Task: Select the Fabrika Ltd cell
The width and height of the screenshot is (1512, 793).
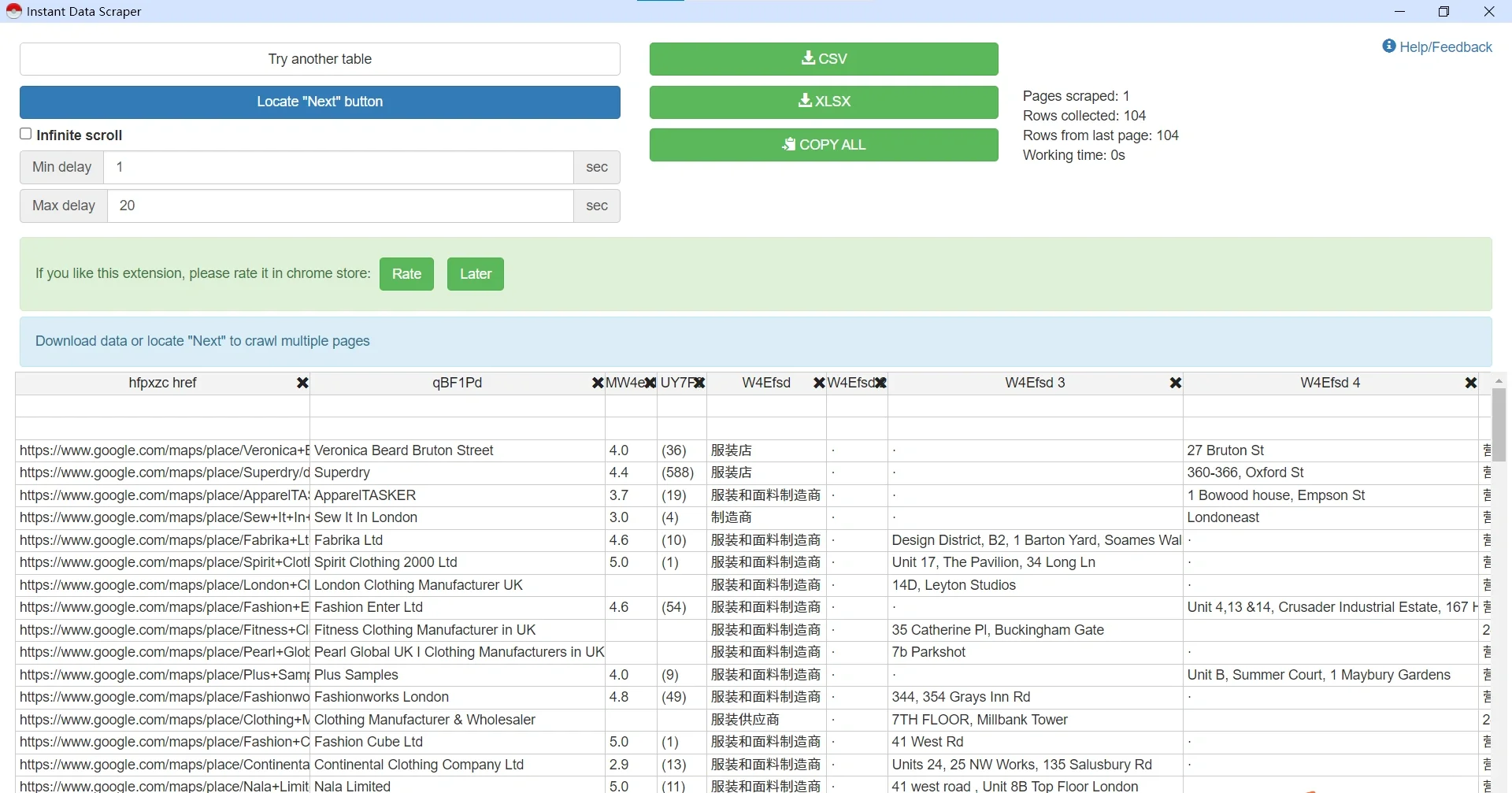Action: tap(458, 540)
